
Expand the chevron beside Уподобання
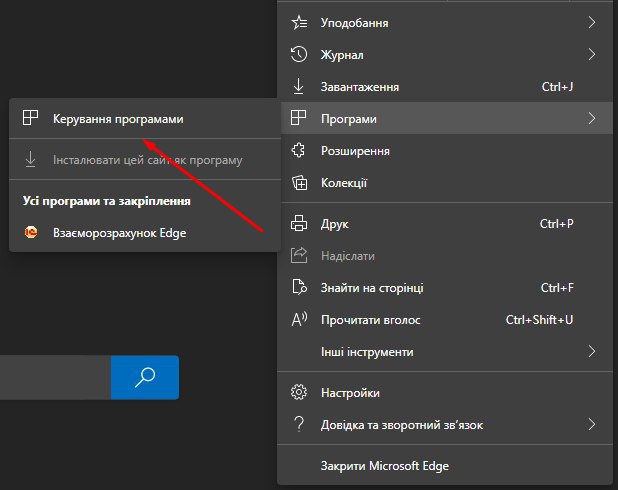tap(592, 22)
